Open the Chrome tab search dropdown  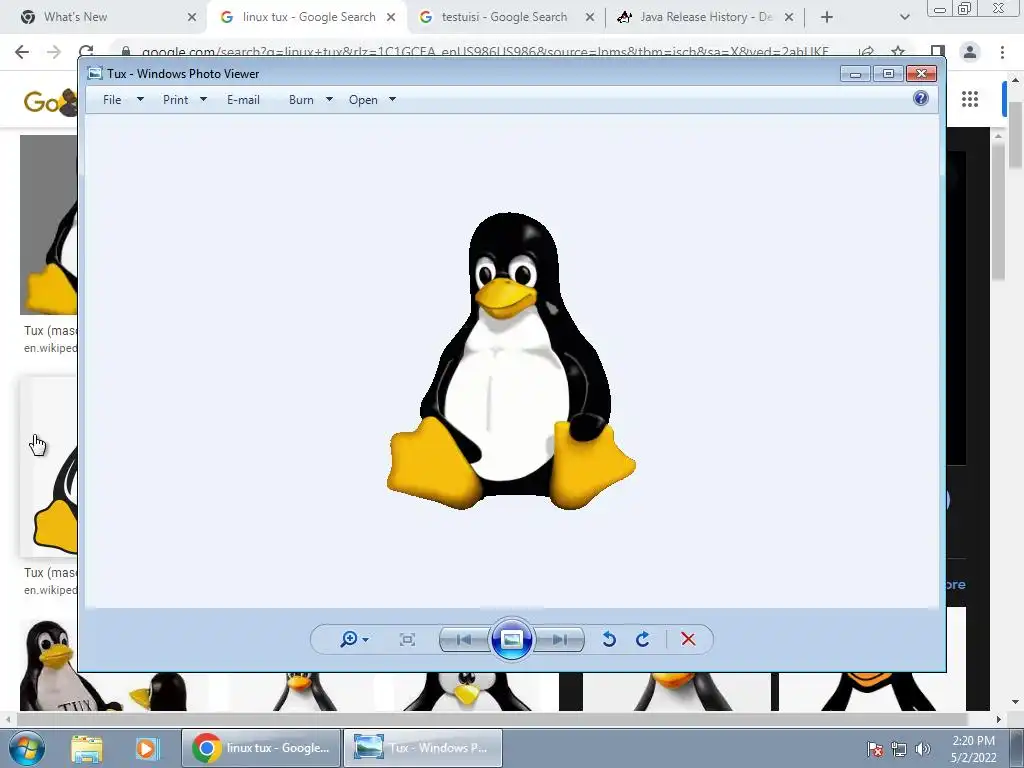point(904,18)
